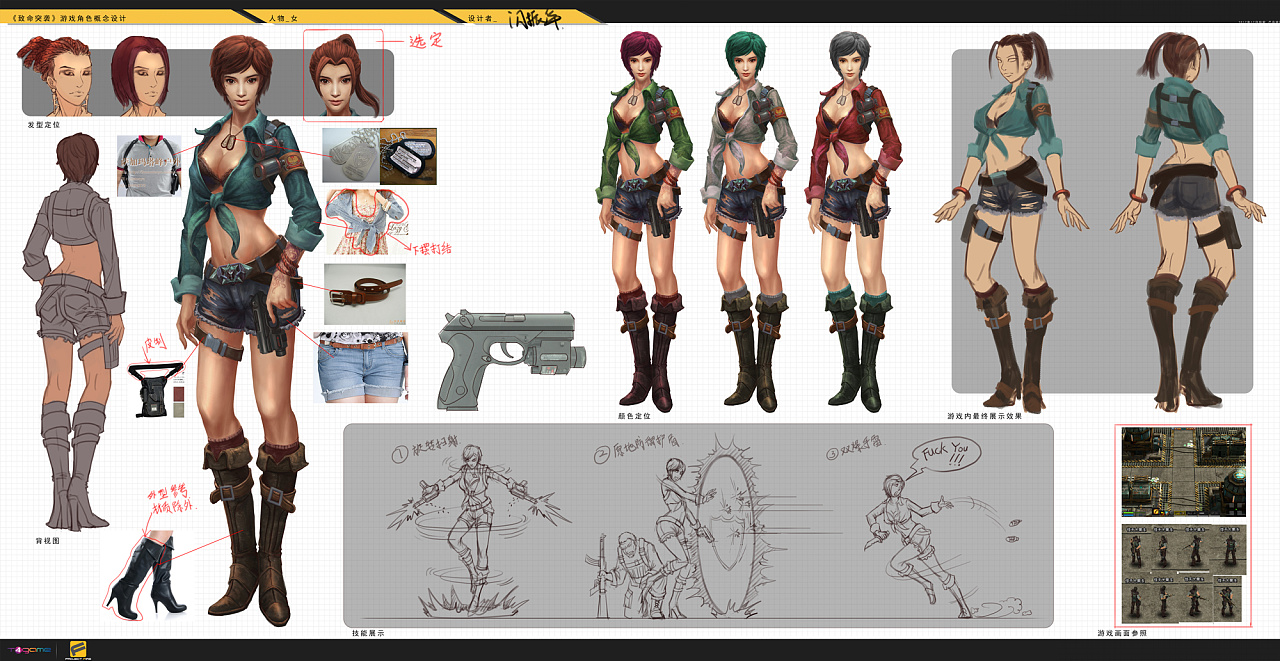
Task: Click the dark red swatch beside the pouch
Action: [179, 395]
